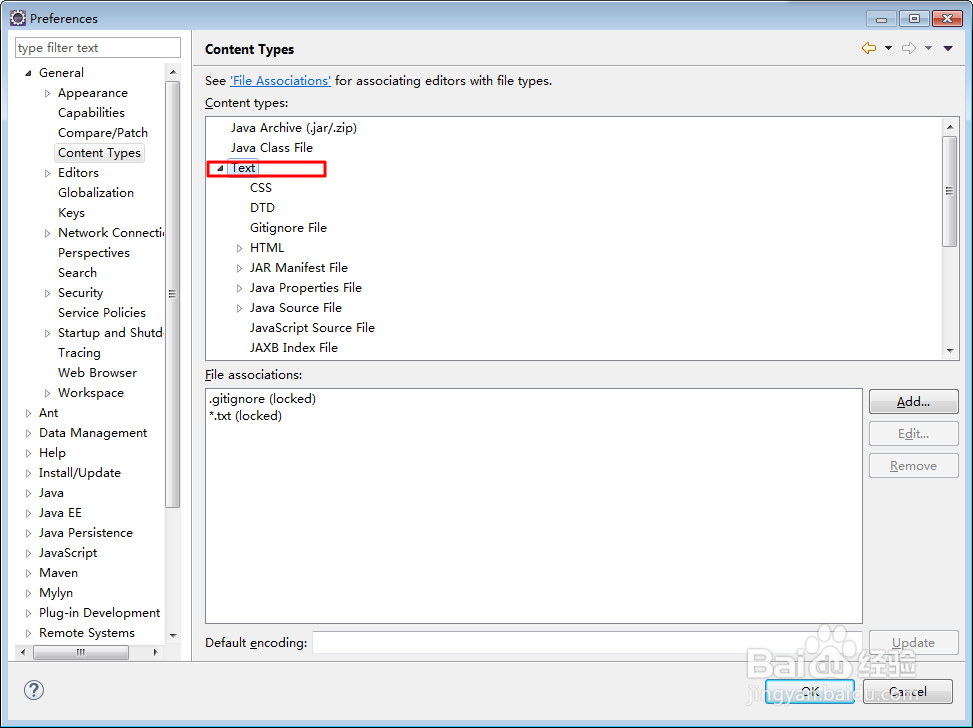Open the Search preference page
This screenshot has height=728, width=973.
click(77, 272)
